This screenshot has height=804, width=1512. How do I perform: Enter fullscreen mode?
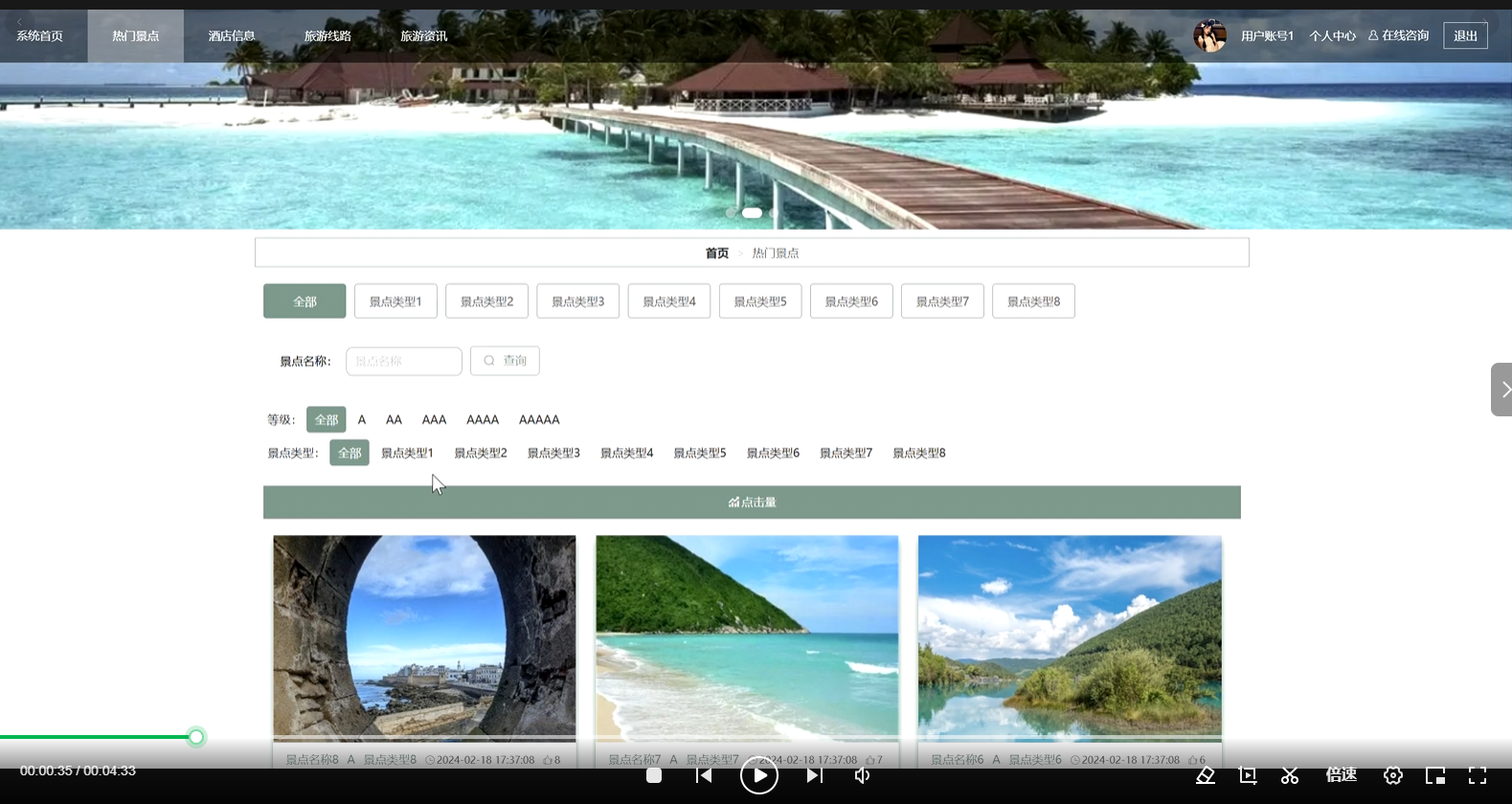tap(1478, 775)
